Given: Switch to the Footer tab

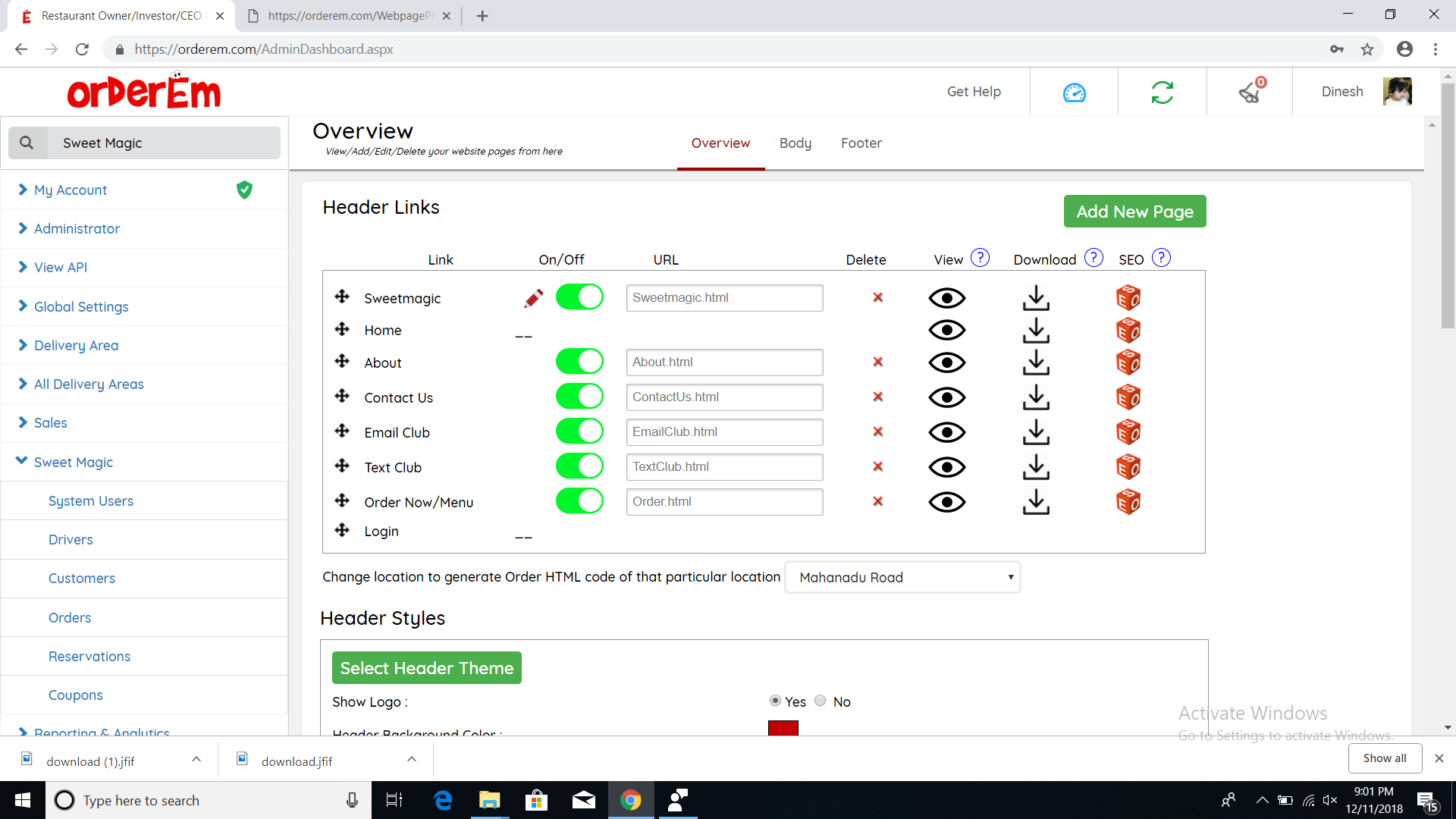Looking at the screenshot, I should pyautogui.click(x=861, y=143).
